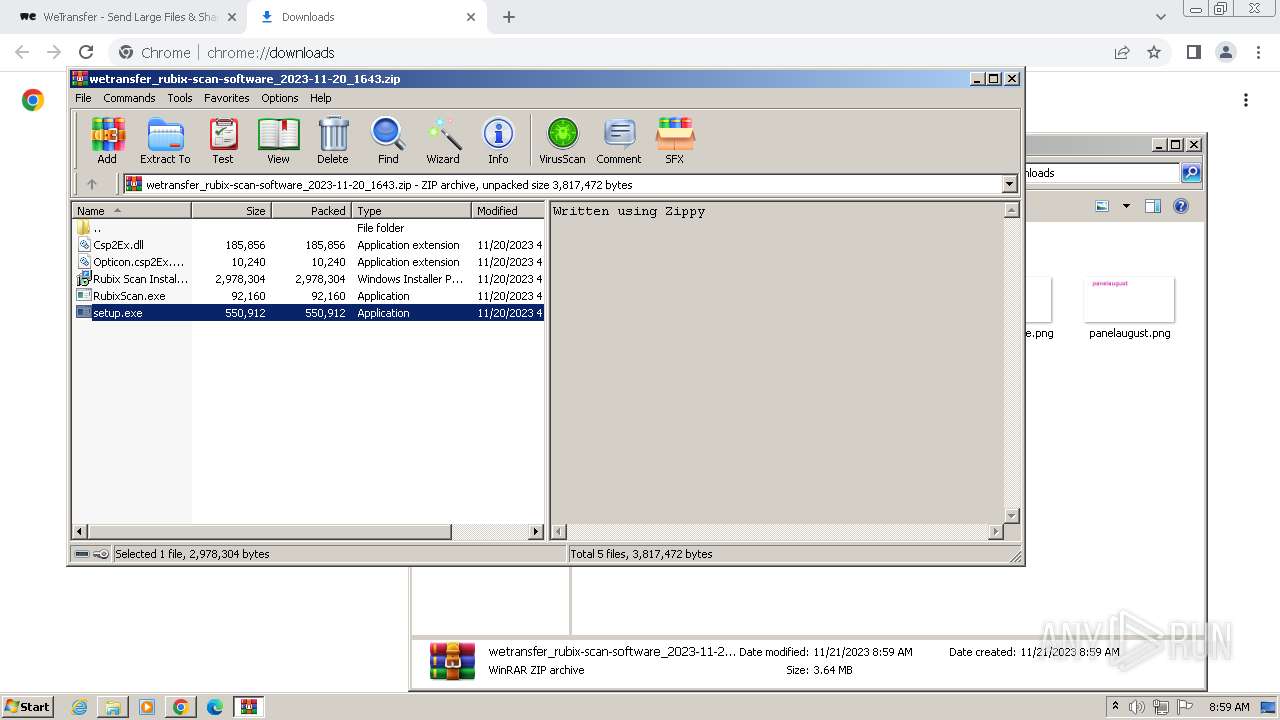Open the Commands menu
The image size is (1280, 720).
coord(129,98)
